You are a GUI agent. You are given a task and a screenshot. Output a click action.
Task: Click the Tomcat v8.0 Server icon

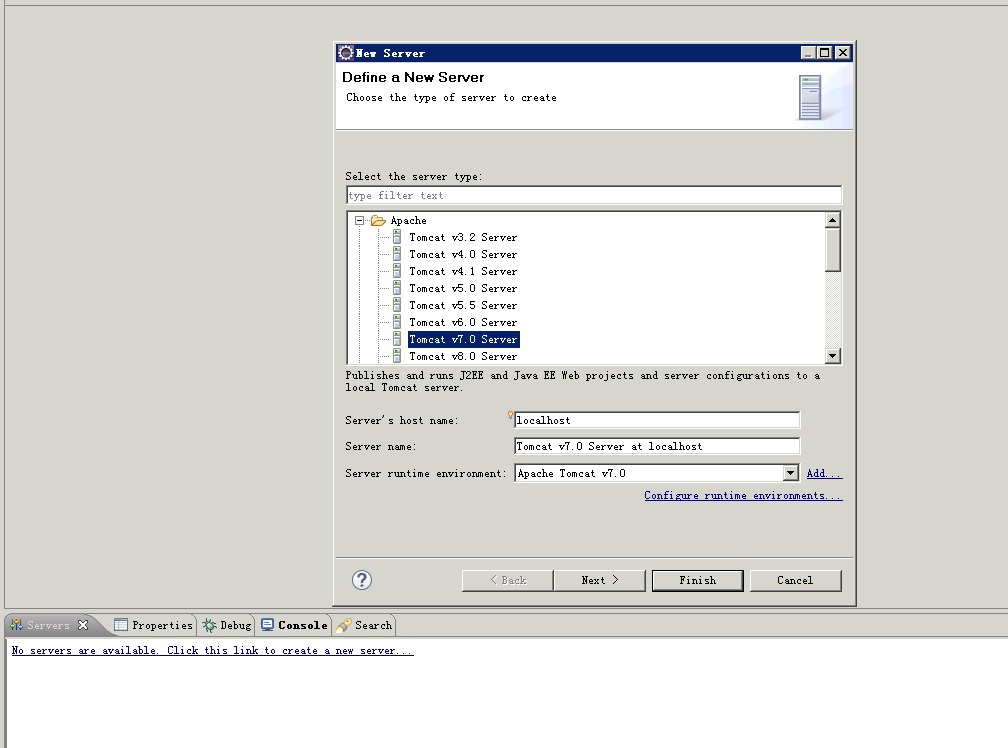pyautogui.click(x=397, y=356)
